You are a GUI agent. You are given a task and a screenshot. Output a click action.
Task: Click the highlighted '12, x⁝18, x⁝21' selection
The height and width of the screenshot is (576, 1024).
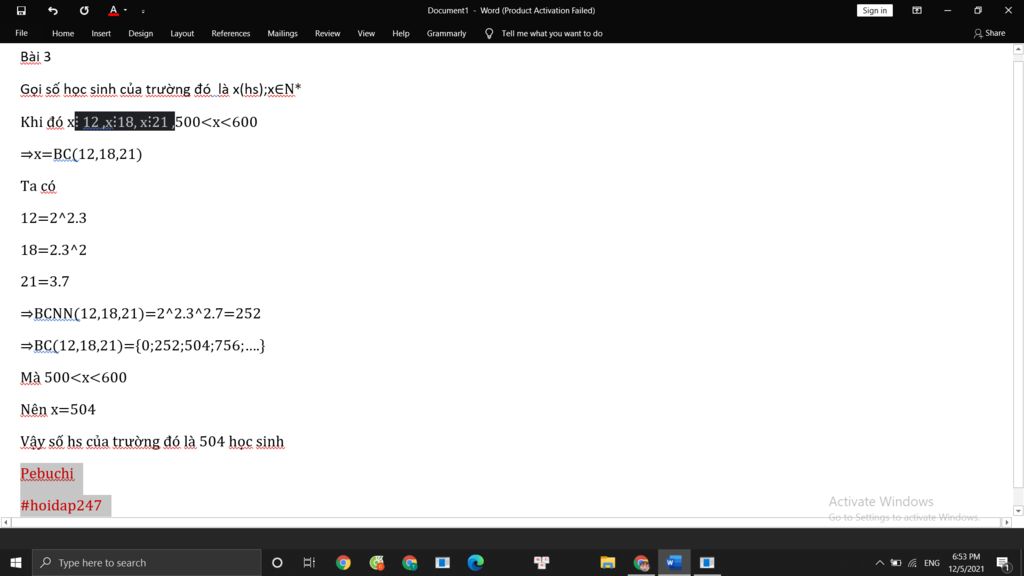[125, 121]
